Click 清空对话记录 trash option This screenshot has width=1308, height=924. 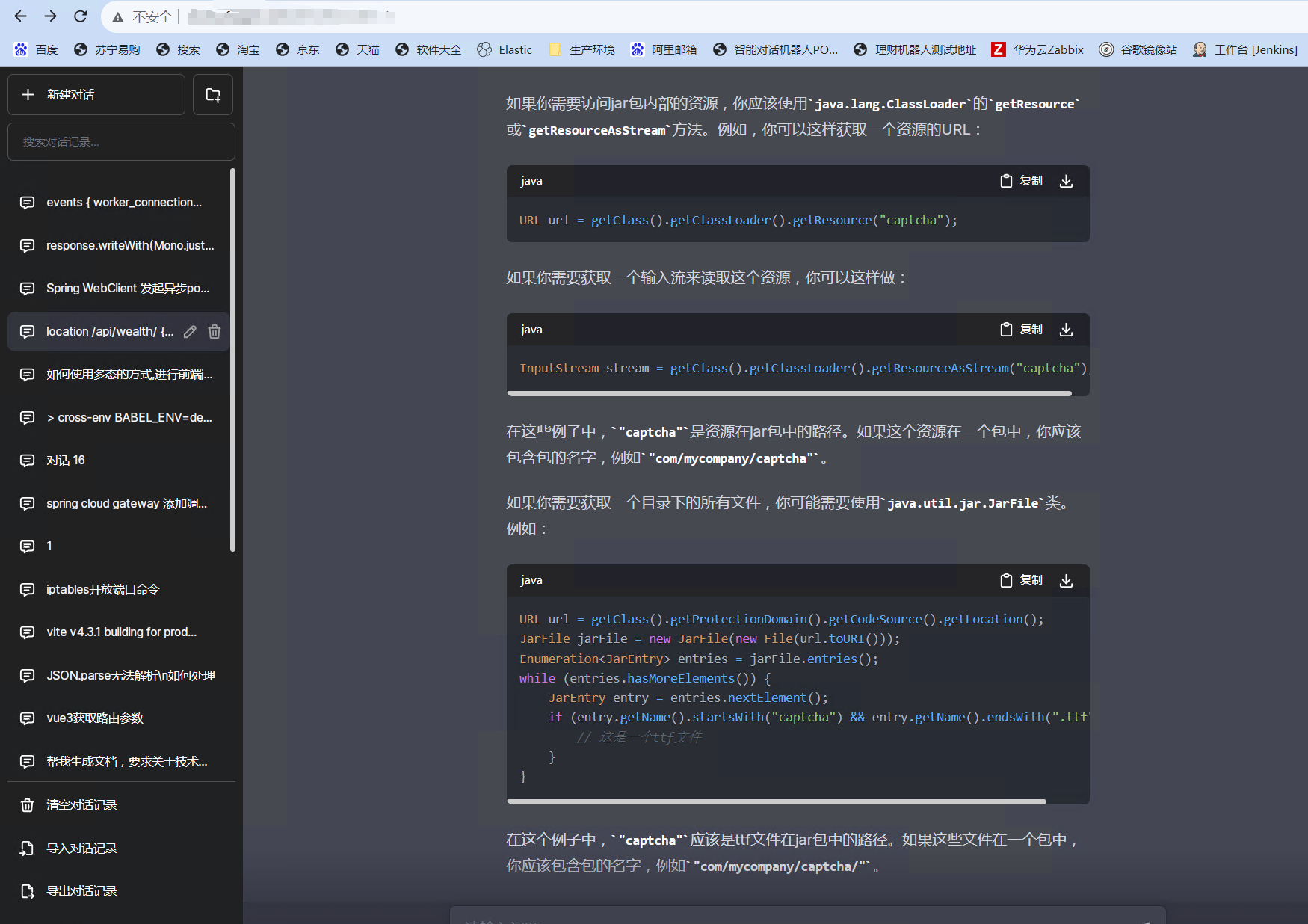point(121,805)
